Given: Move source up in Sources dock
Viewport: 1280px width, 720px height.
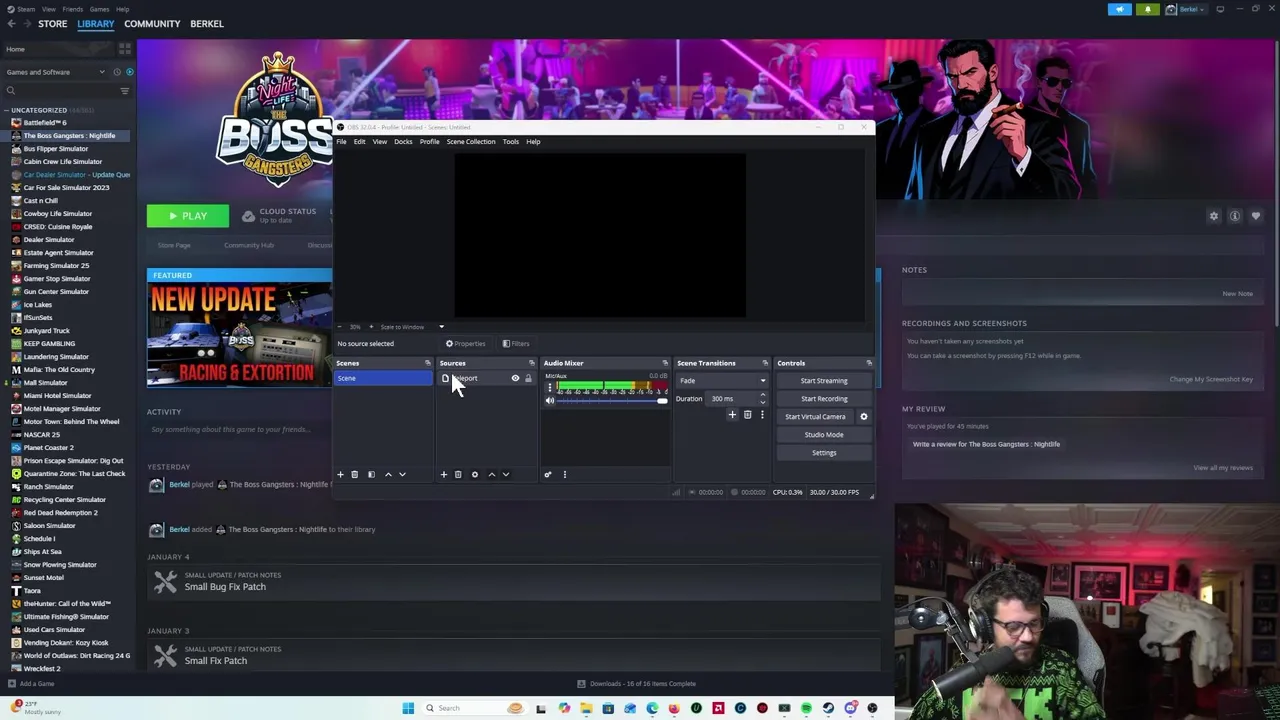Looking at the screenshot, I should coord(491,475).
